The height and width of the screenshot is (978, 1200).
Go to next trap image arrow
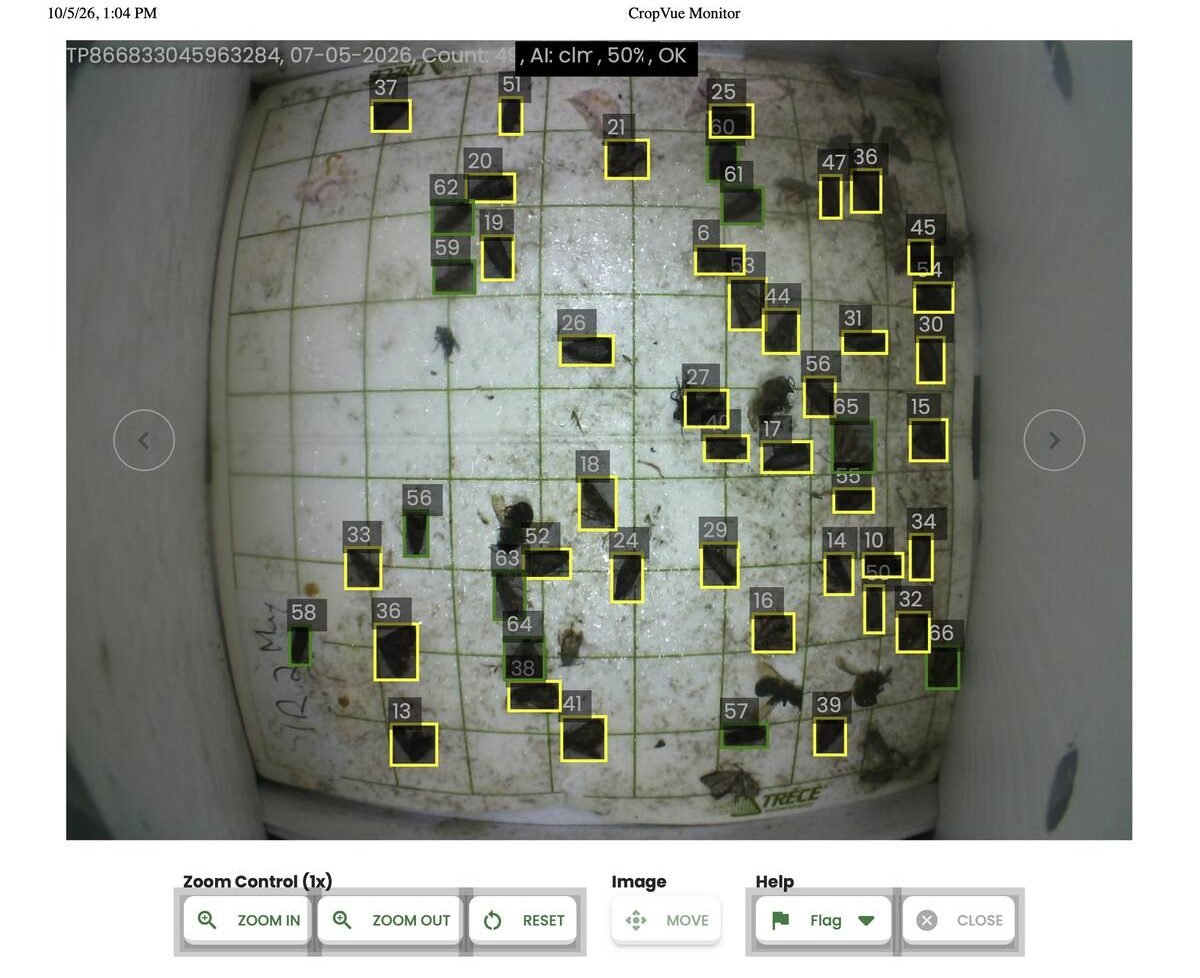[x=1054, y=440]
